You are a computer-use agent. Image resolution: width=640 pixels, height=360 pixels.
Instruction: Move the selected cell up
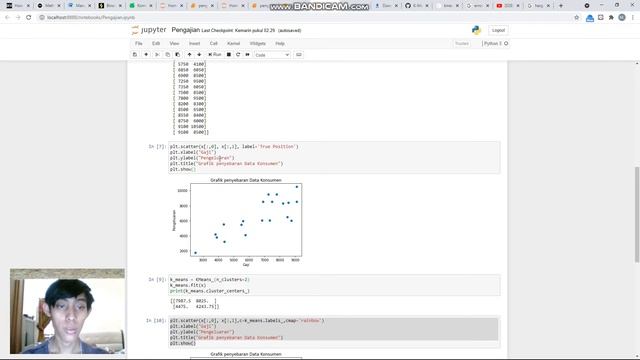click(189, 55)
